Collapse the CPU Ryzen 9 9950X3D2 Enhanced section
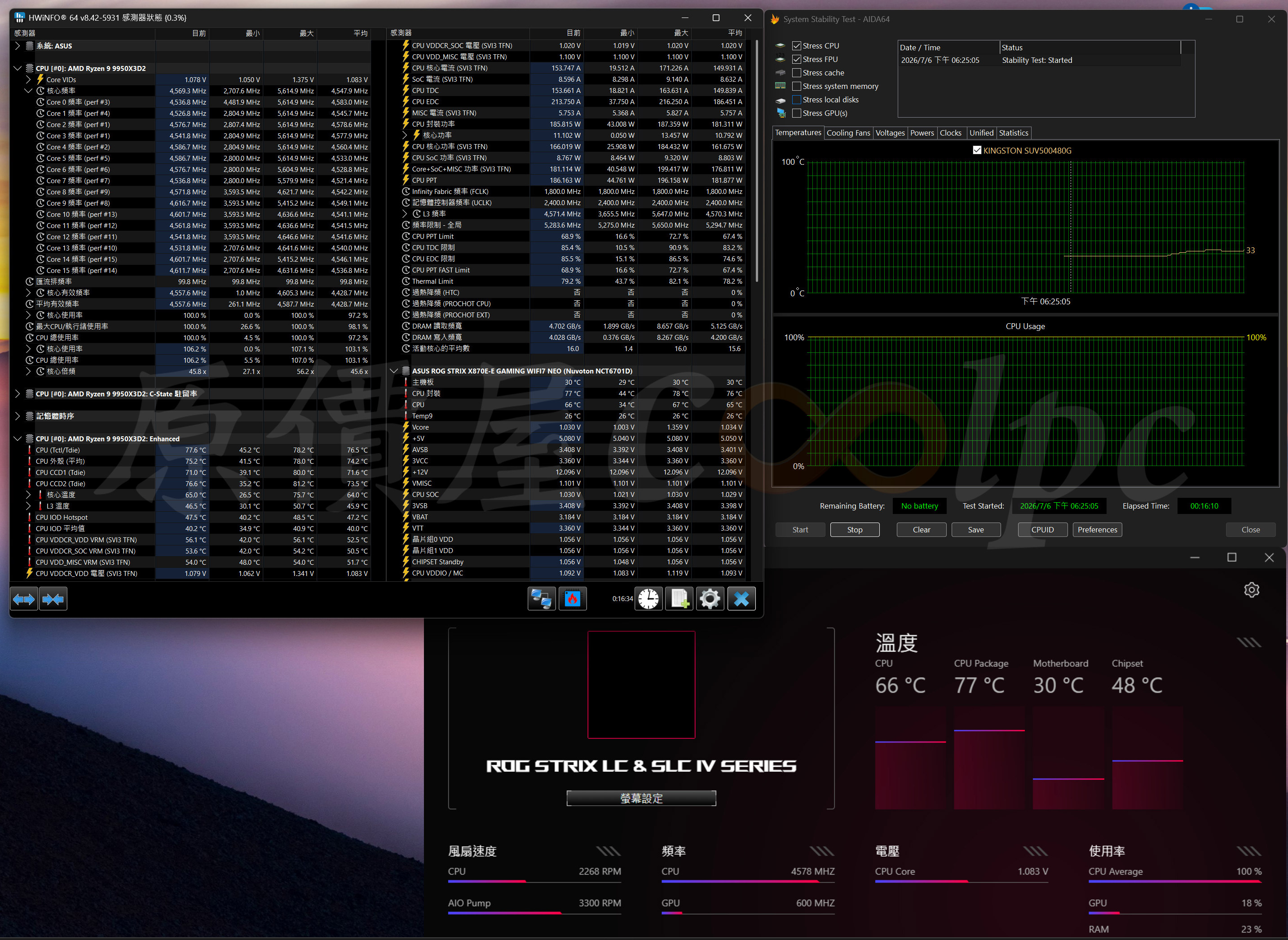Screen dimensions: 1288x940 click(17, 439)
